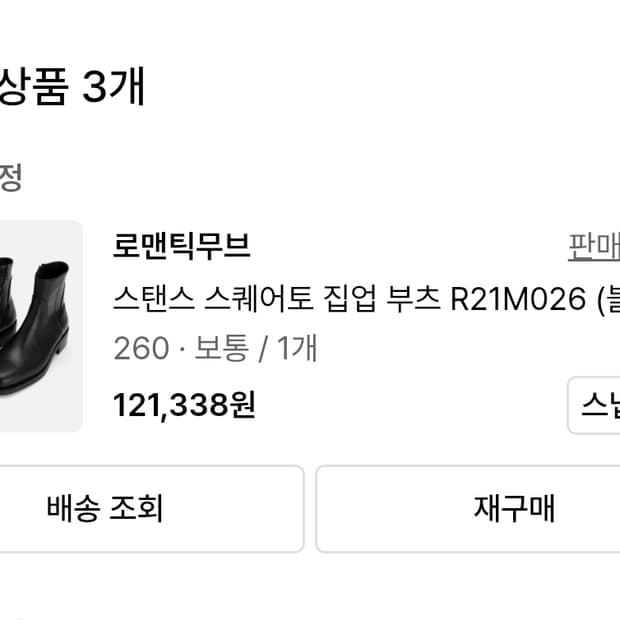Screen dimensions: 620x620
Task: Click the 3개 count in the heading
Action: click(113, 86)
